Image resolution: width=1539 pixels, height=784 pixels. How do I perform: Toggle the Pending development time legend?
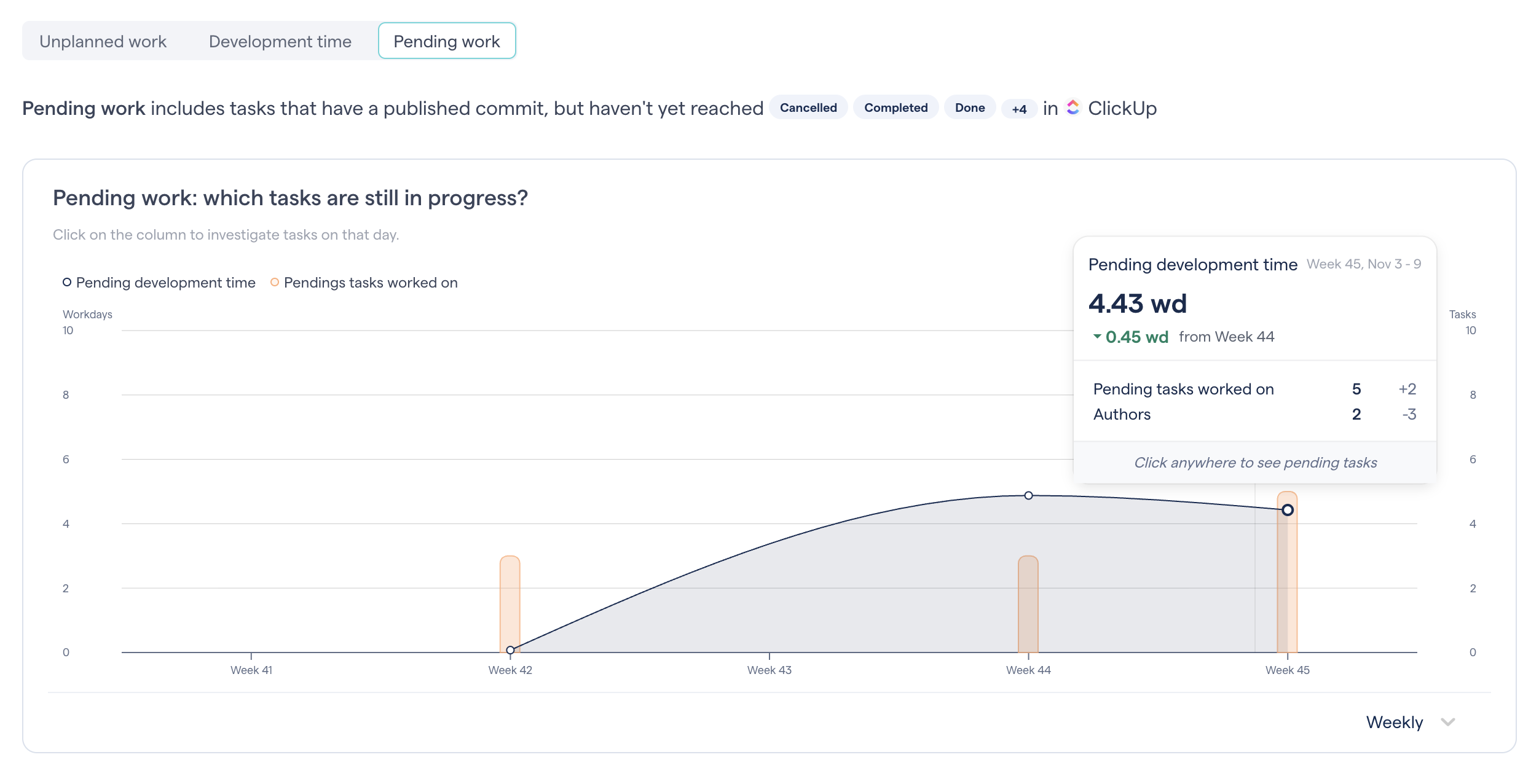165,282
